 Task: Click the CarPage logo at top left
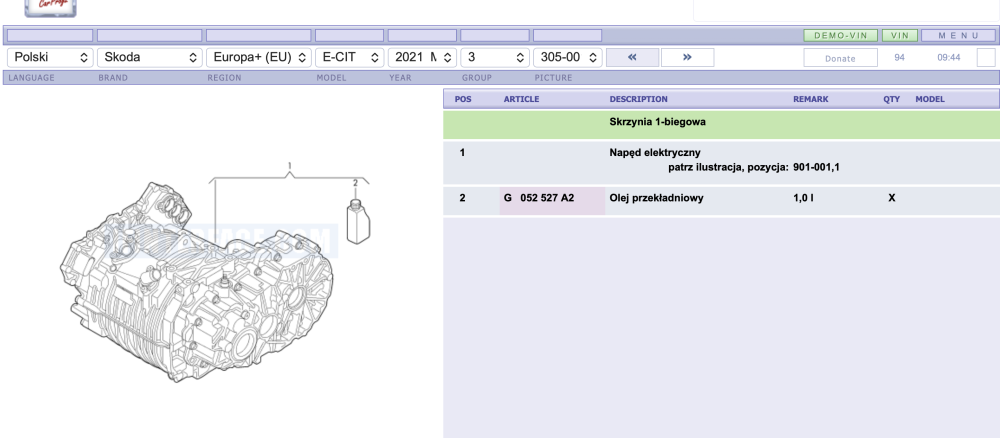[50, 8]
